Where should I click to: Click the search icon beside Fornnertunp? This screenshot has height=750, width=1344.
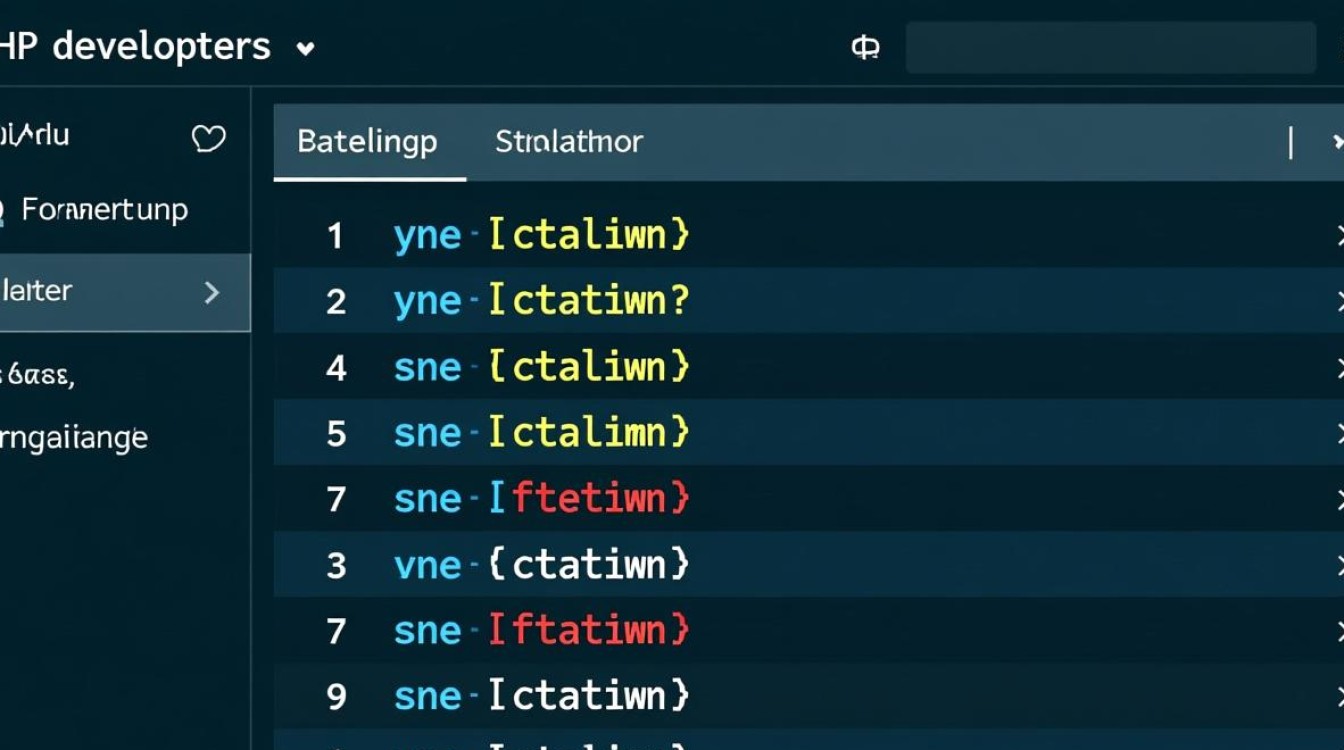[x=2, y=211]
